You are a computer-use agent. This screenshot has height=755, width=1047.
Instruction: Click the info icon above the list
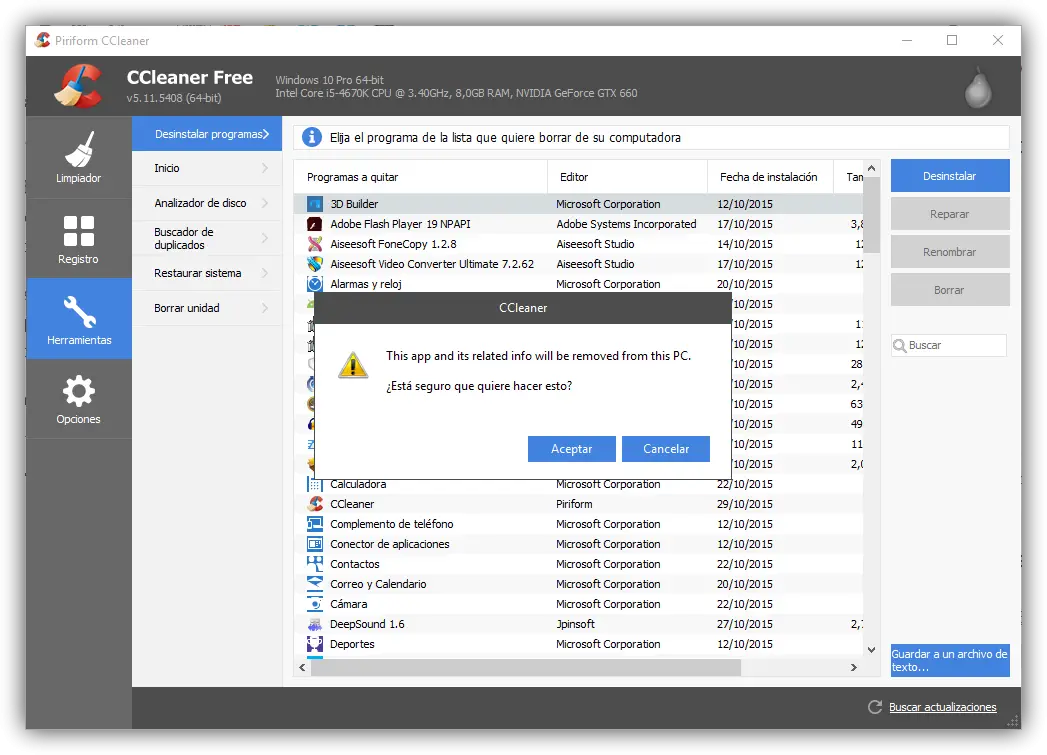point(312,137)
